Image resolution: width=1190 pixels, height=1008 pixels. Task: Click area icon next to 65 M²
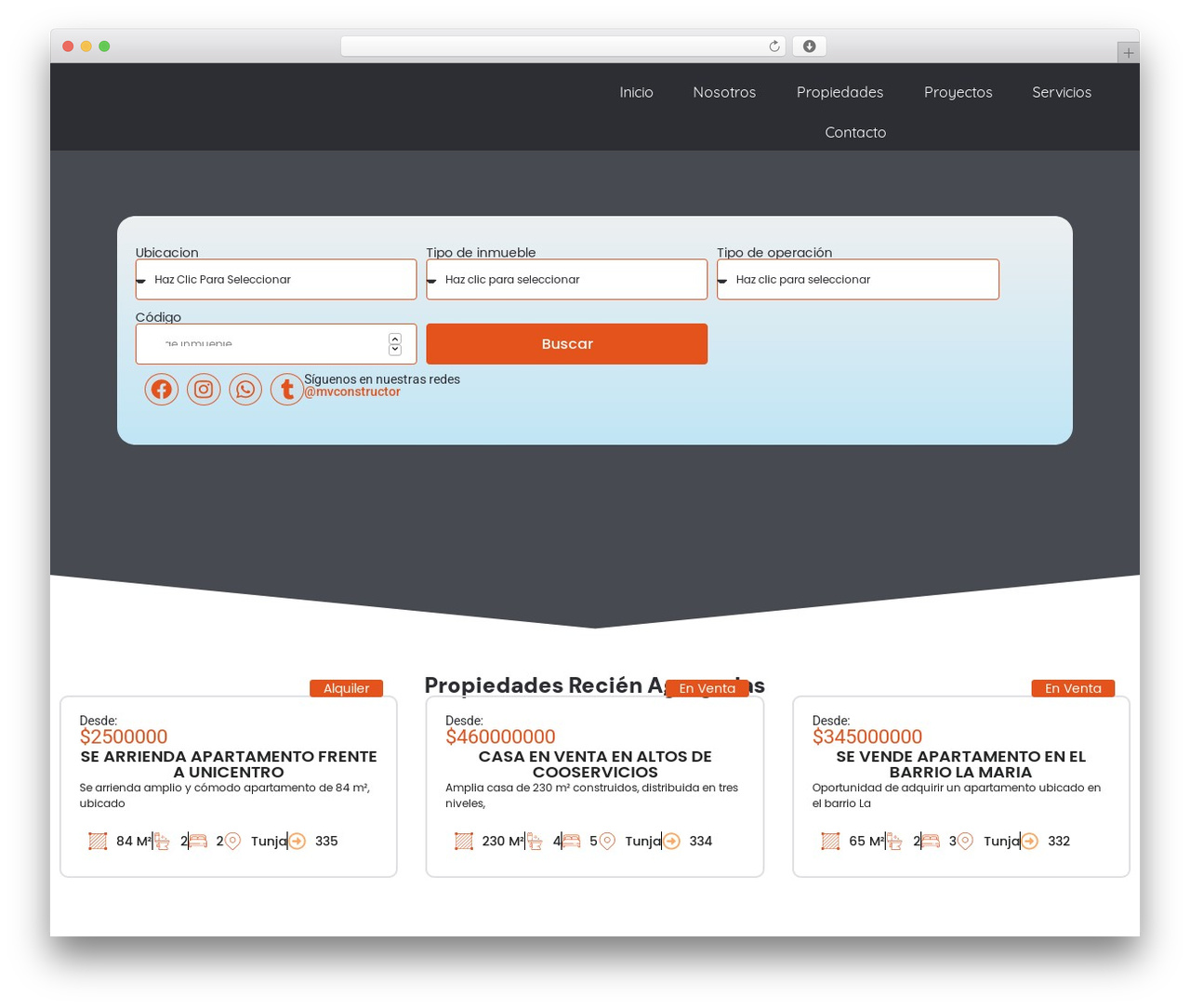tap(830, 841)
